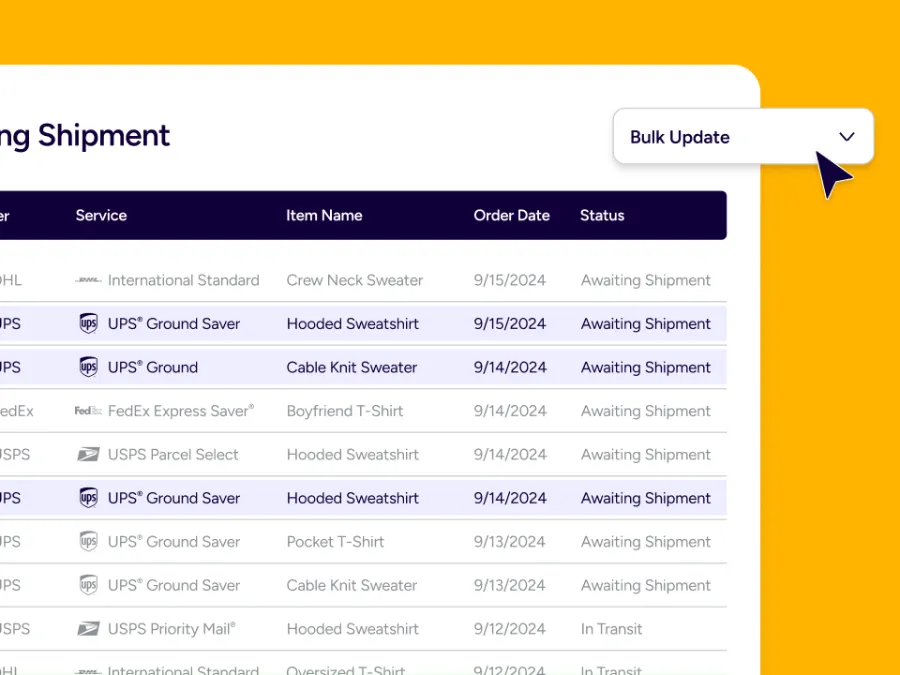Click In Transit status on the Priority Mail row

pos(611,629)
